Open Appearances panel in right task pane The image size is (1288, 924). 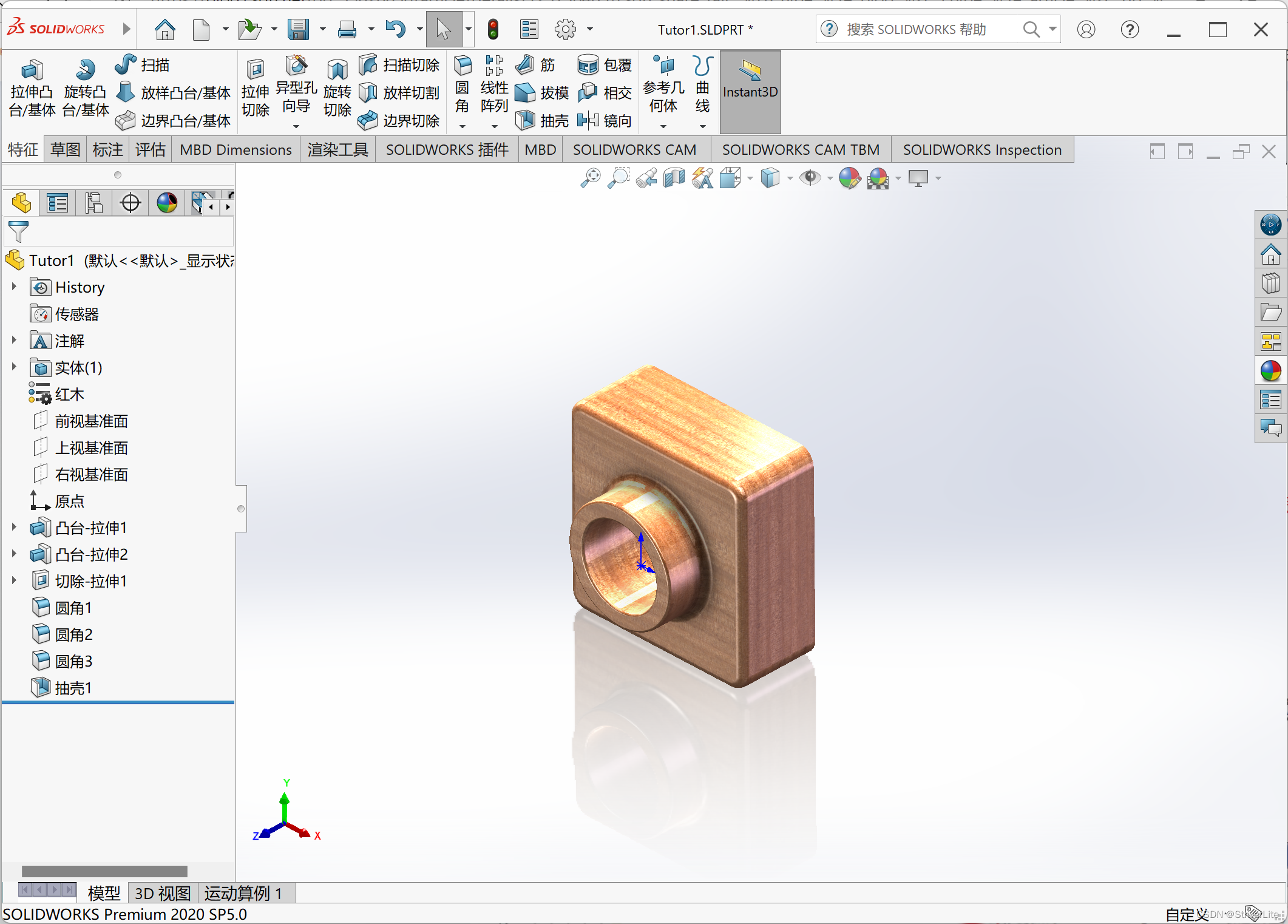[1270, 370]
